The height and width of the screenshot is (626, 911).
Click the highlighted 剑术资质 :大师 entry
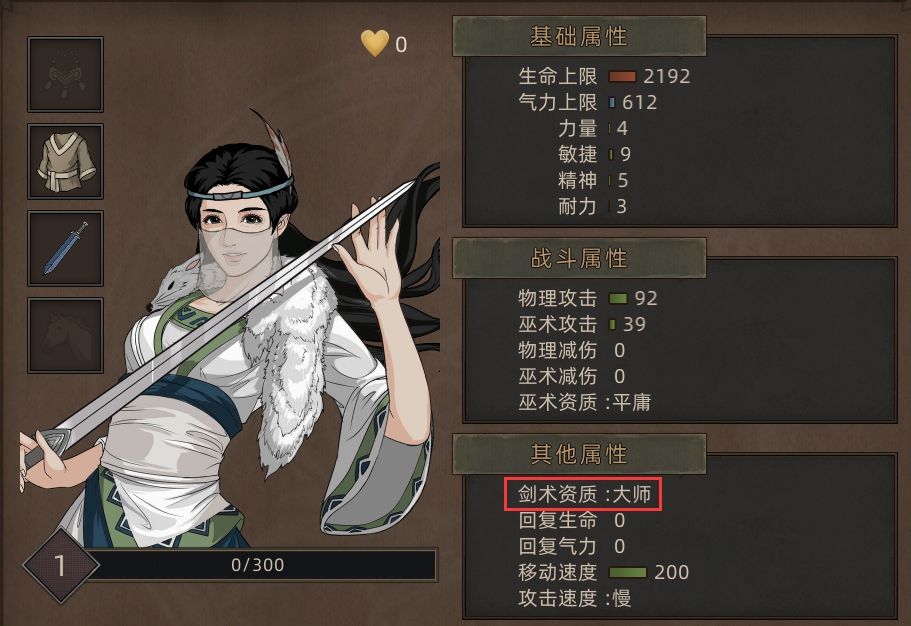point(583,494)
